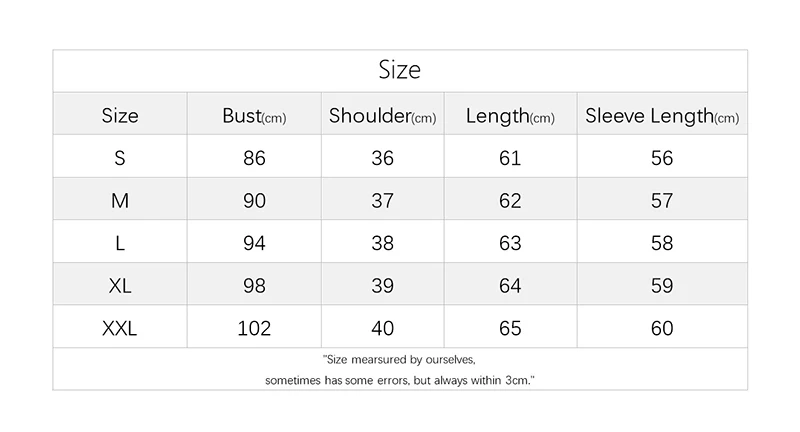This screenshot has width=800, height=432.
Task: Select shoulder value 37 for size M
Action: 382,201
